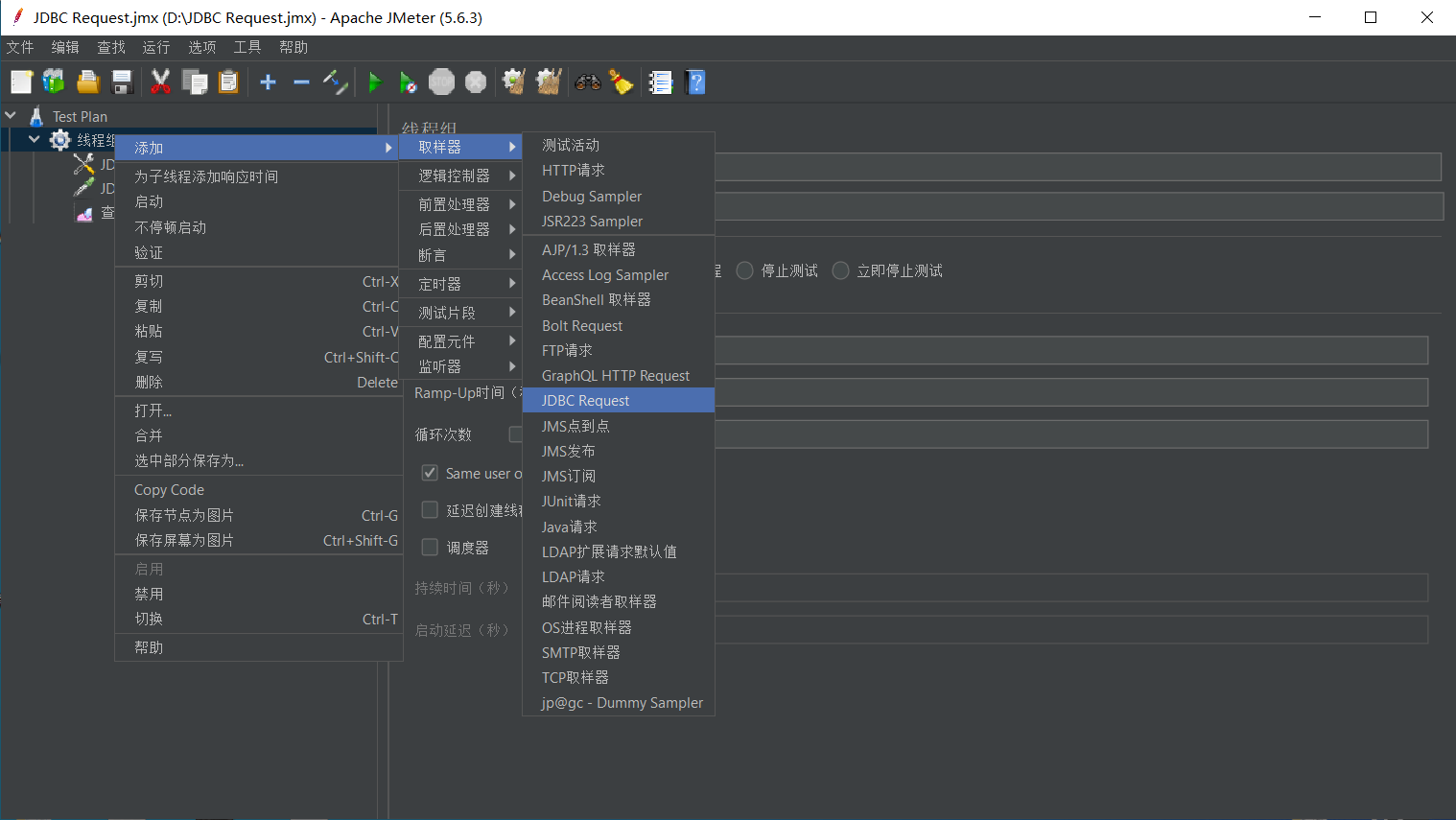Open the Templates icon
Viewport: 1456px width, 820px height.
click(54, 82)
